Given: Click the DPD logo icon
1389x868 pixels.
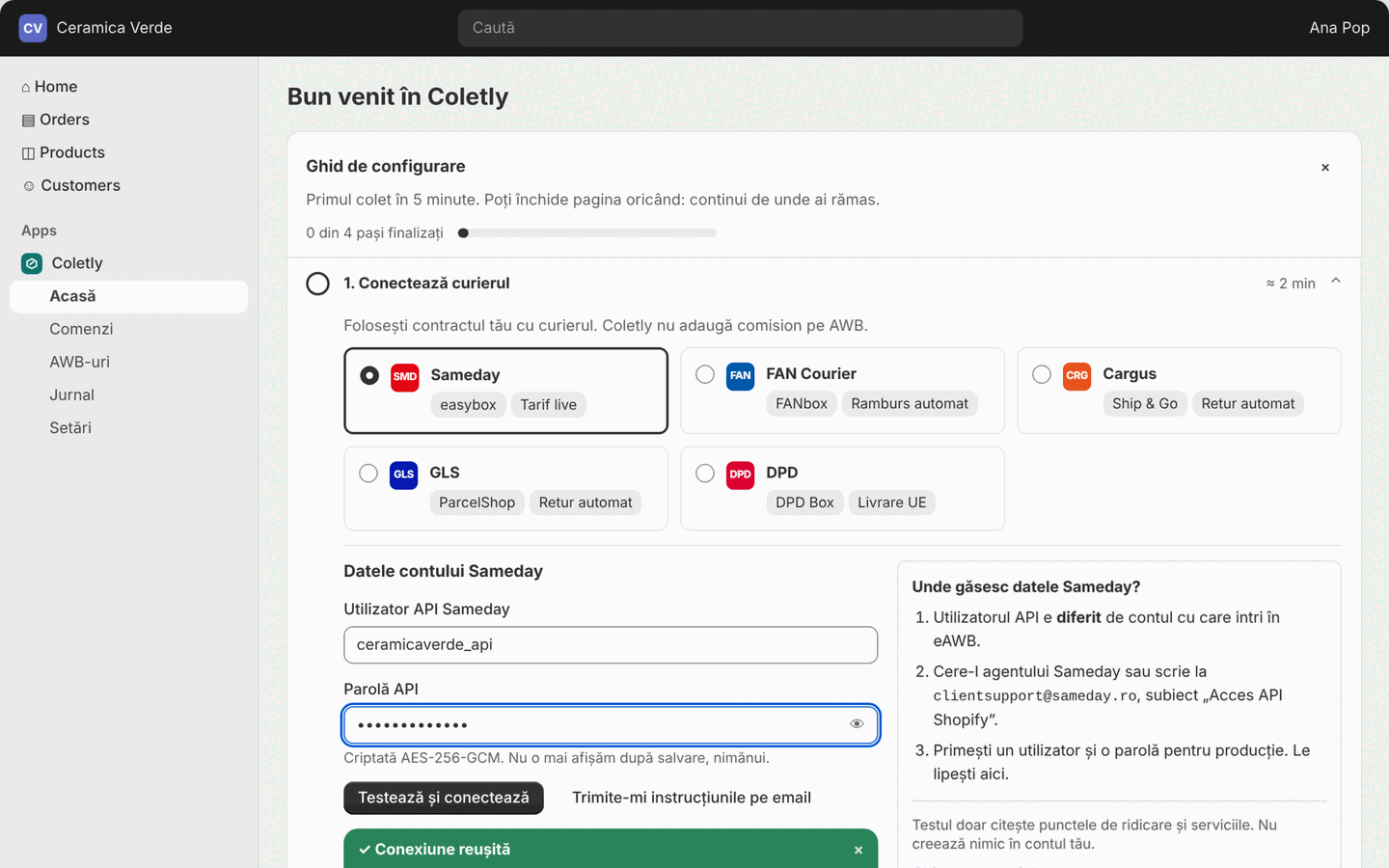Looking at the screenshot, I should click(x=740, y=475).
